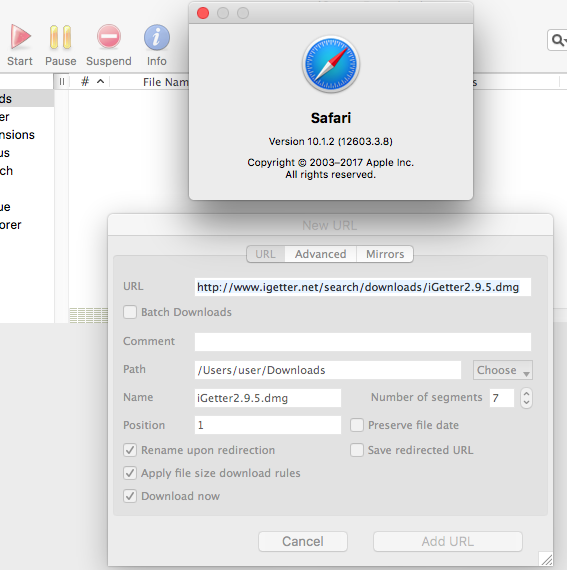This screenshot has width=567, height=570.
Task: Uncheck Apply file size download rules
Action: tap(130, 473)
